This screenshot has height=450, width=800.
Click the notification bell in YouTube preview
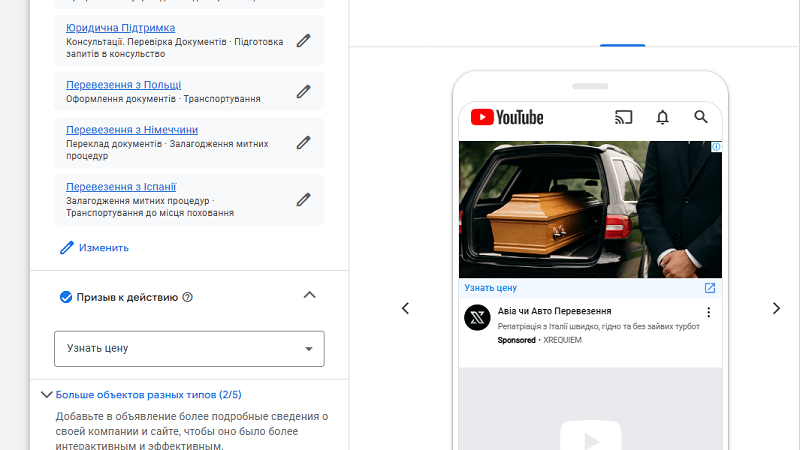[x=662, y=117]
